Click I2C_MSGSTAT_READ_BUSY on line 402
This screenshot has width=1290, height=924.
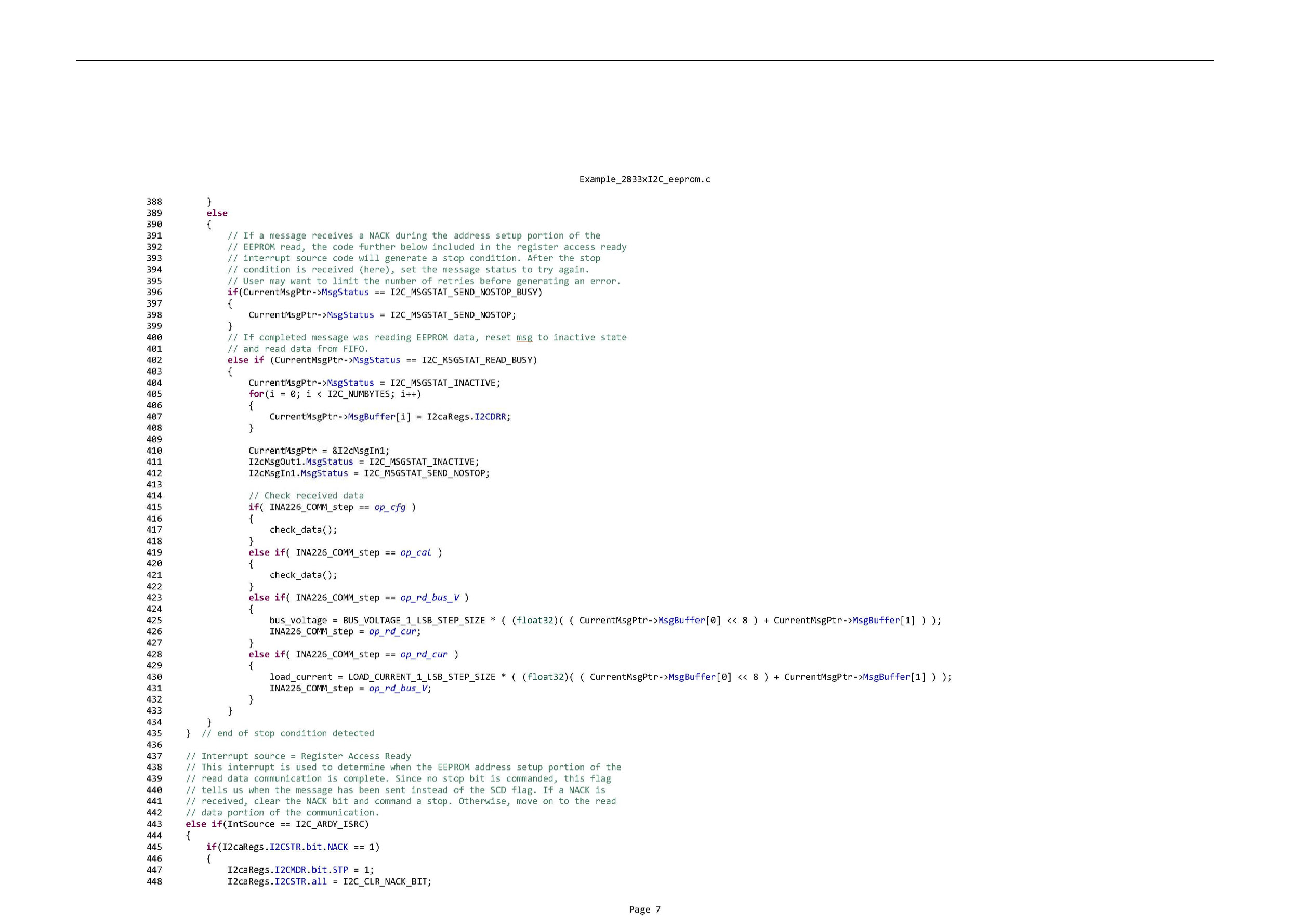tap(477, 360)
